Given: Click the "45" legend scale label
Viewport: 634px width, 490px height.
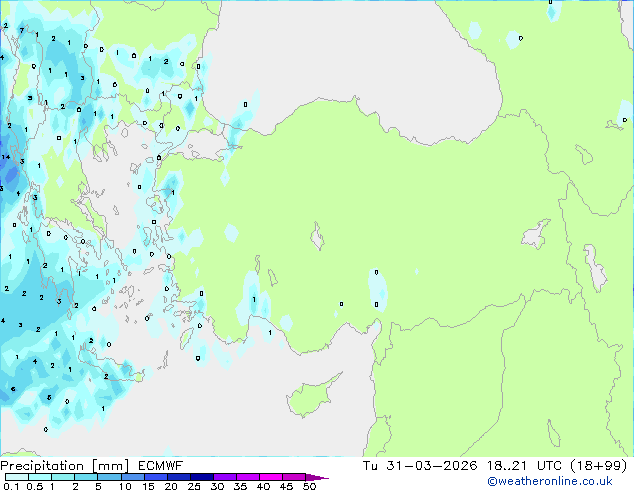Looking at the screenshot, I should pyautogui.click(x=286, y=486).
